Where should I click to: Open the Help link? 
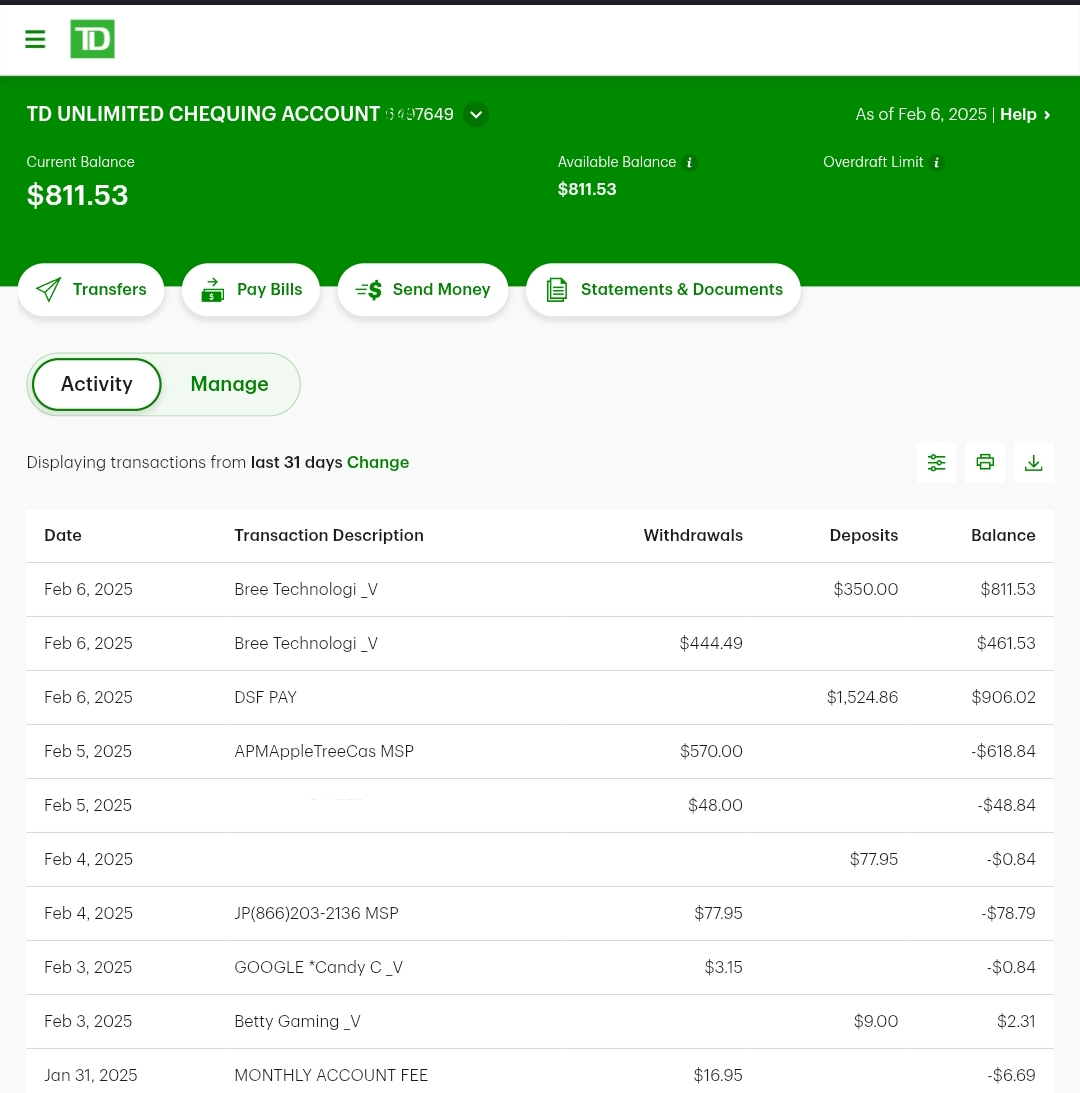click(1024, 114)
